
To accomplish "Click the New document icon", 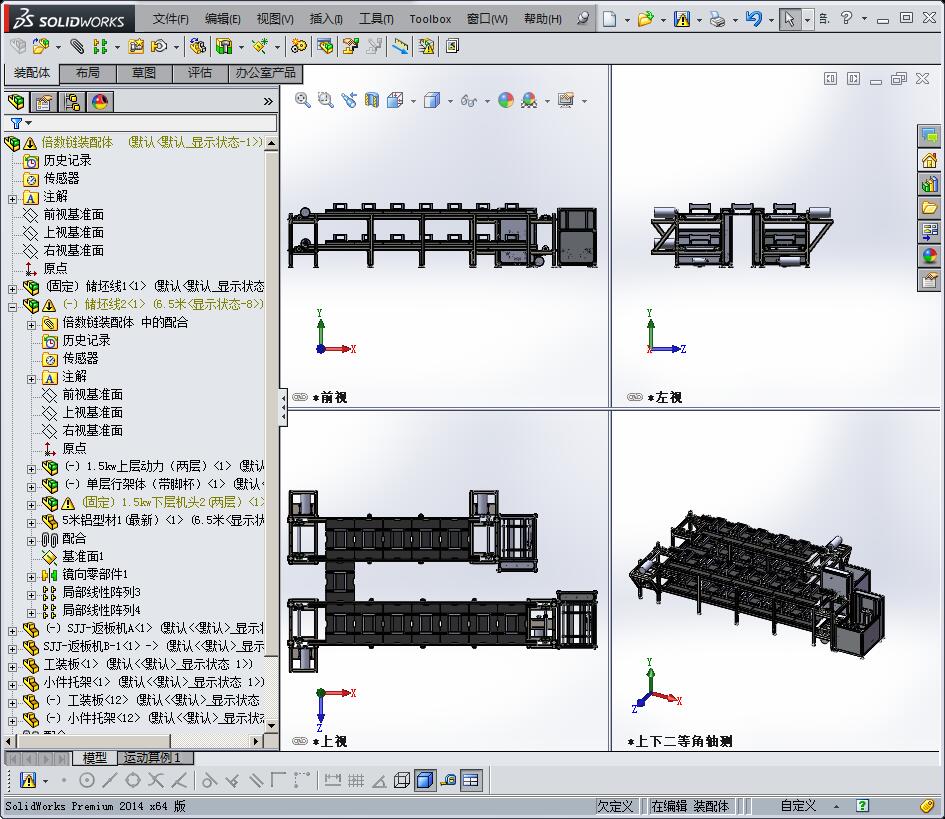I will (609, 19).
